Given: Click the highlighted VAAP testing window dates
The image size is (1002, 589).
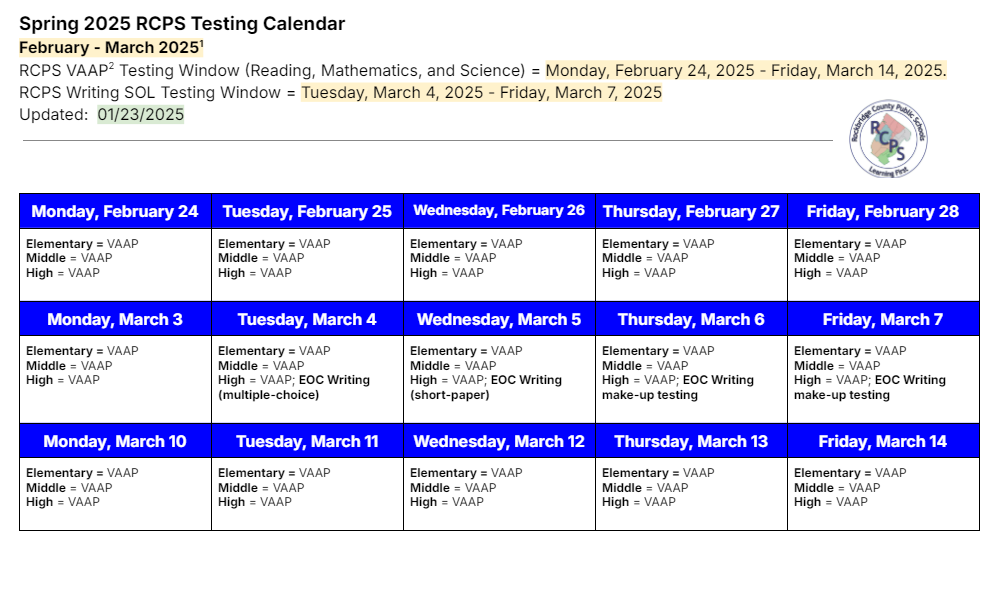Looking at the screenshot, I should coord(745,70).
